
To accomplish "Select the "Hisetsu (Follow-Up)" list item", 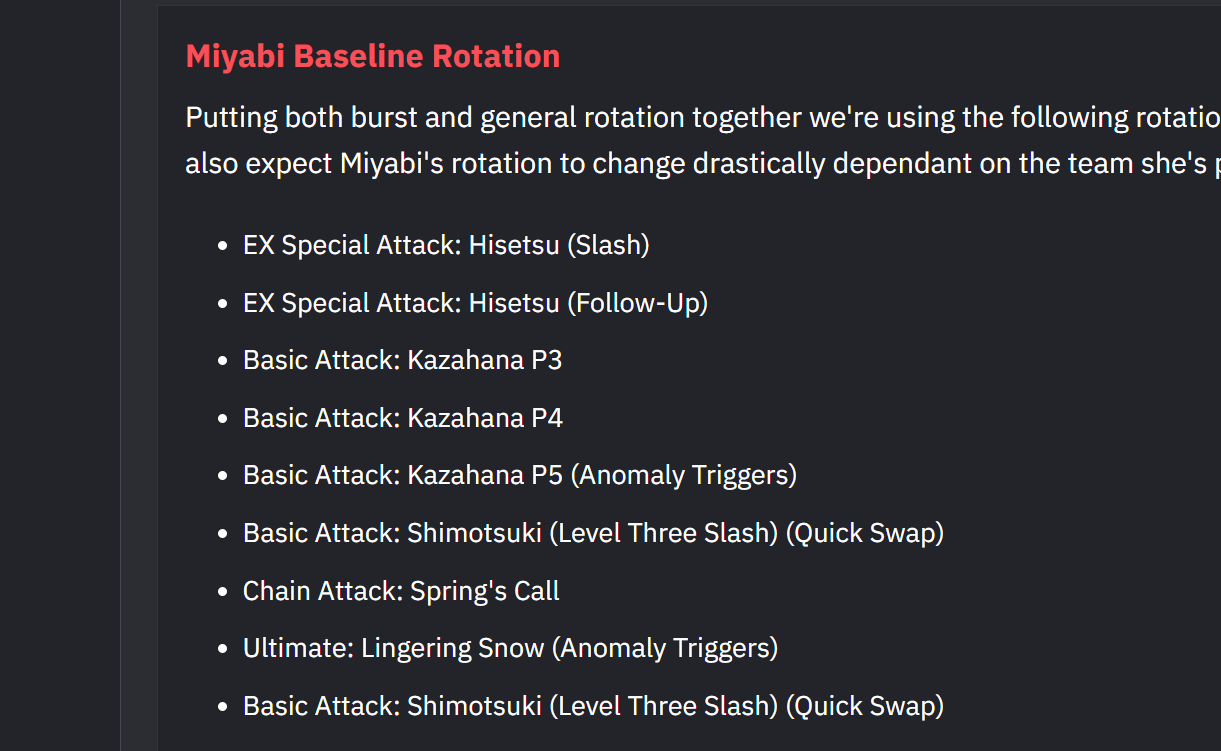I will click(475, 303).
